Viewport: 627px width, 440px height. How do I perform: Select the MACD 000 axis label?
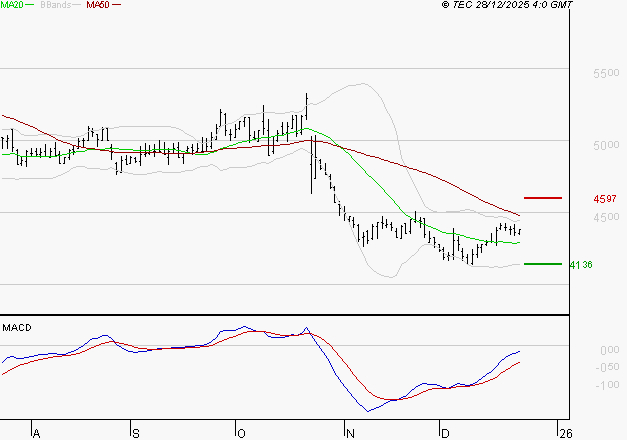(610, 350)
